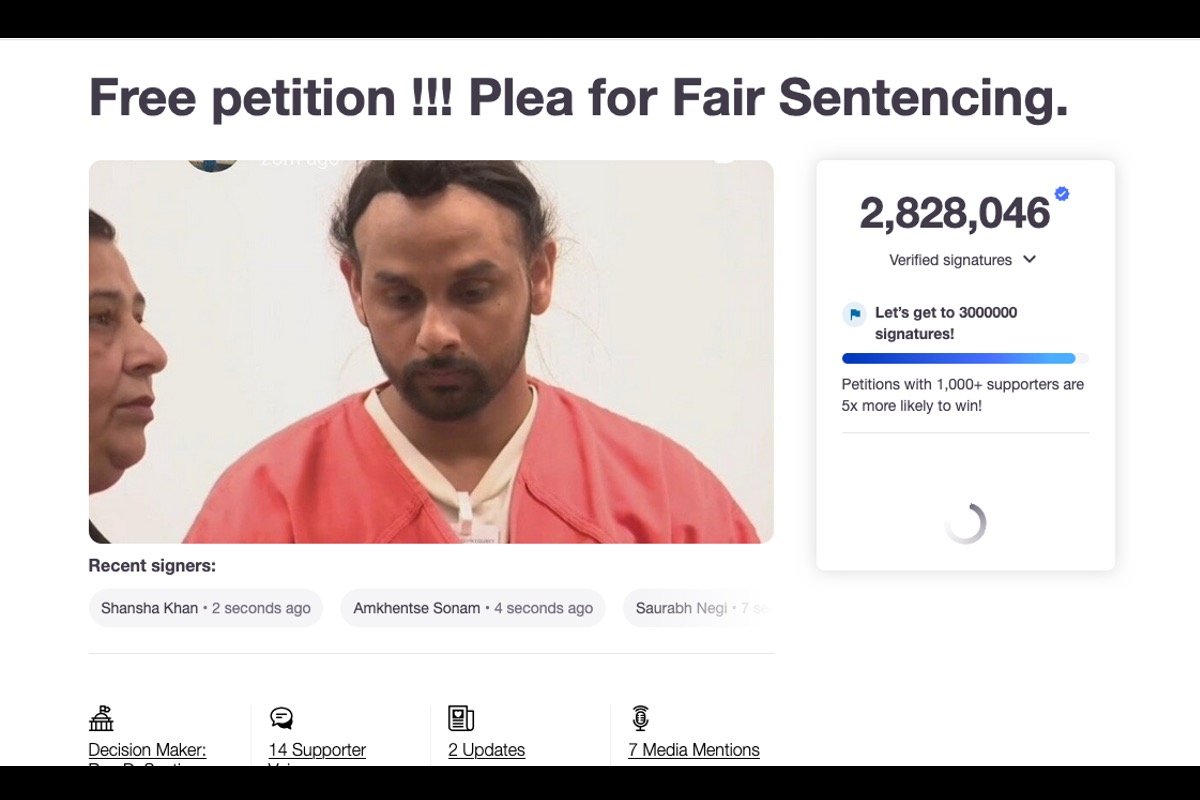
Task: Select recent signer Saurabh Negi chip
Action: (x=698, y=608)
